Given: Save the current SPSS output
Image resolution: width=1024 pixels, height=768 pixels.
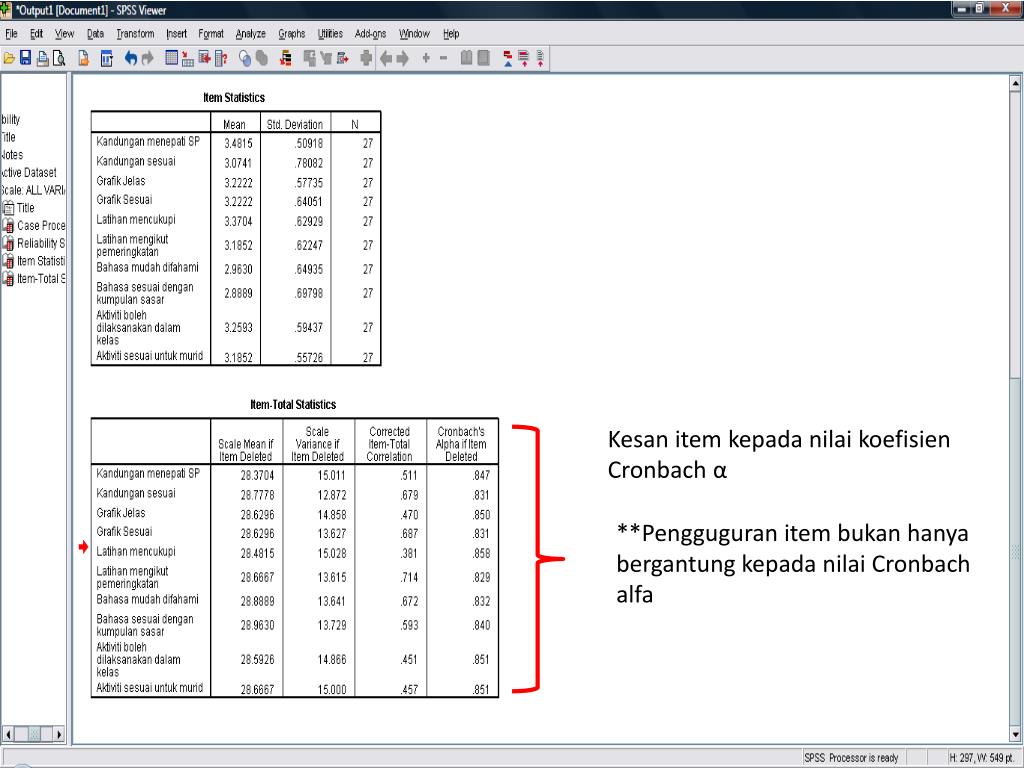Looking at the screenshot, I should click(x=26, y=58).
